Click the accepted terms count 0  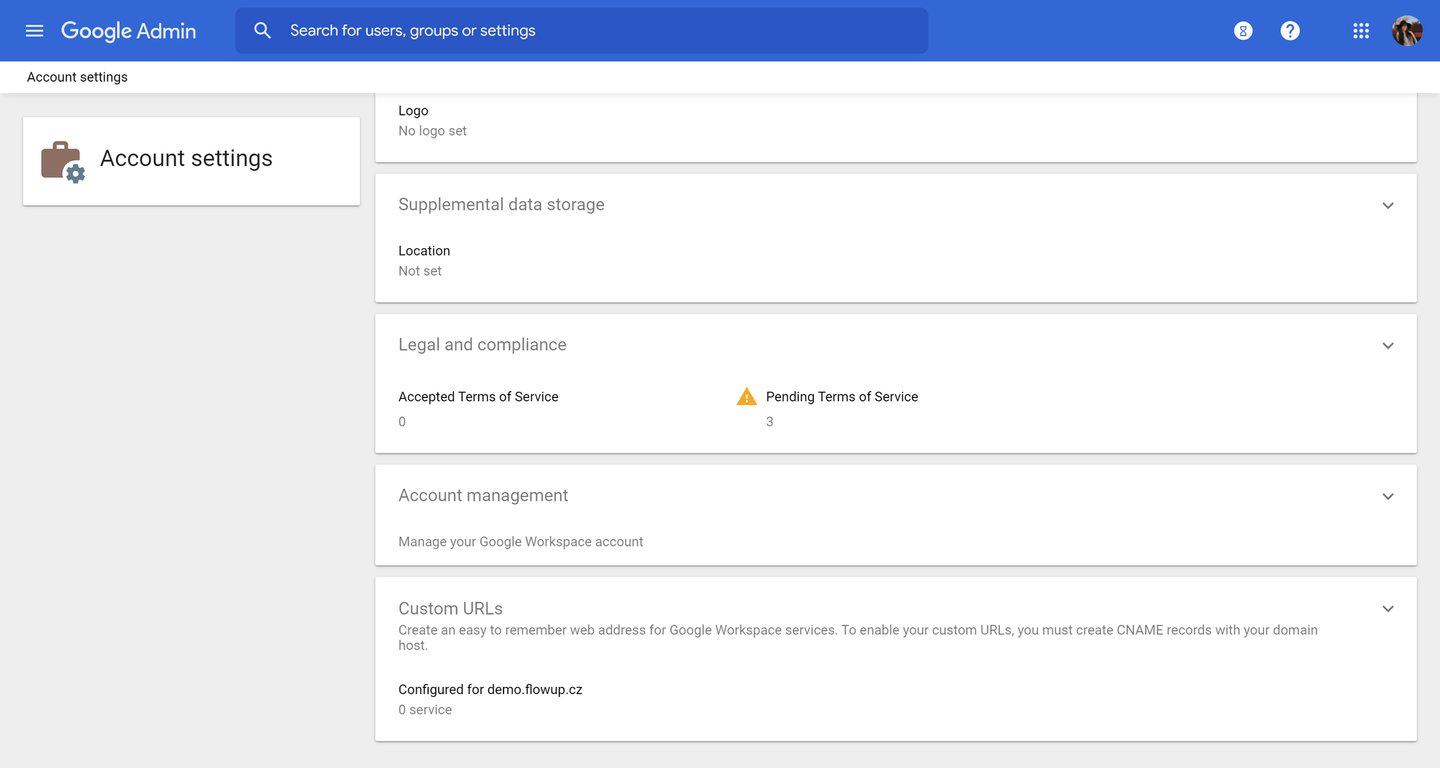[402, 422]
